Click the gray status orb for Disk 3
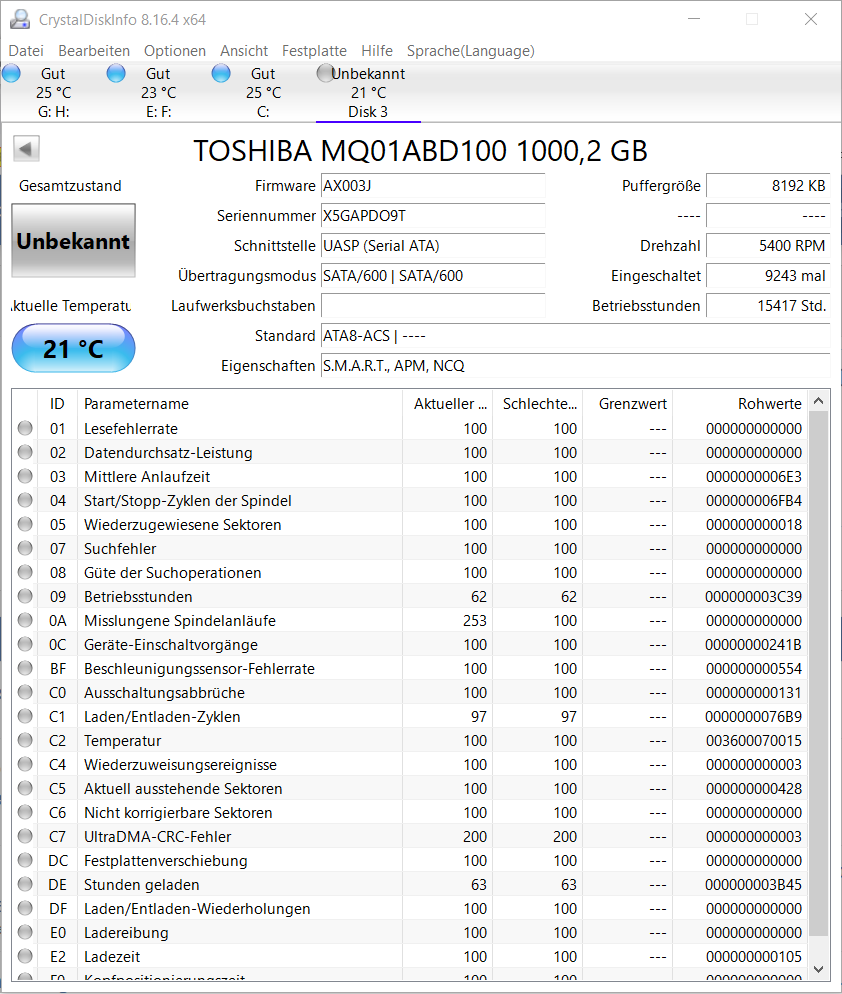Screen dimensions: 842x994 (325, 74)
